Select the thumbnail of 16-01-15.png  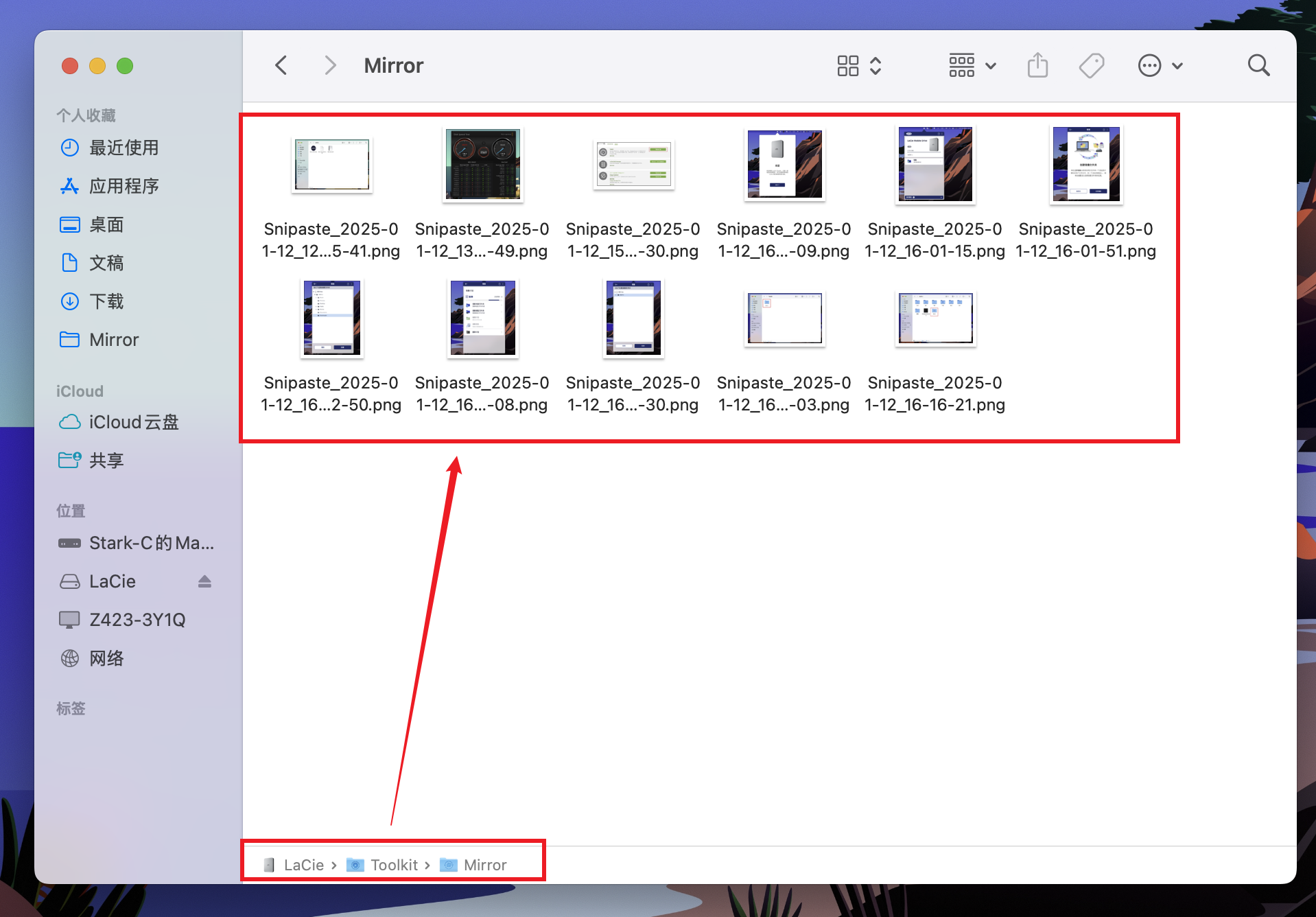coord(935,165)
